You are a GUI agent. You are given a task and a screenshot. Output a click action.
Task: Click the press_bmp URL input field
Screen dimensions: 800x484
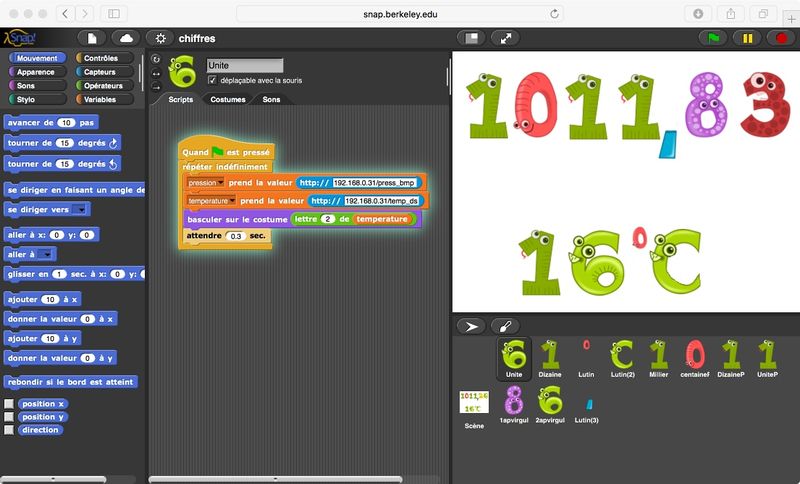coord(375,183)
